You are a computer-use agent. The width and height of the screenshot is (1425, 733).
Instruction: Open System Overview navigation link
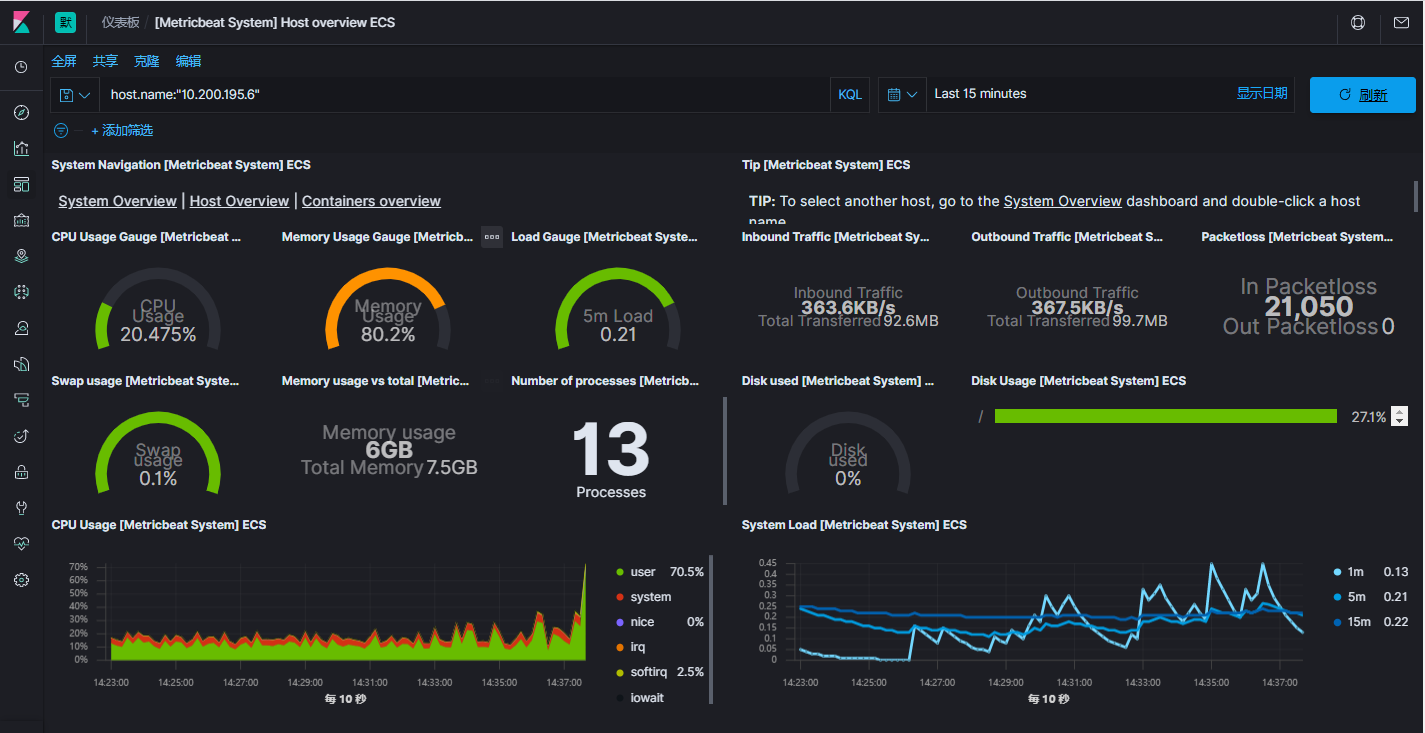click(117, 201)
